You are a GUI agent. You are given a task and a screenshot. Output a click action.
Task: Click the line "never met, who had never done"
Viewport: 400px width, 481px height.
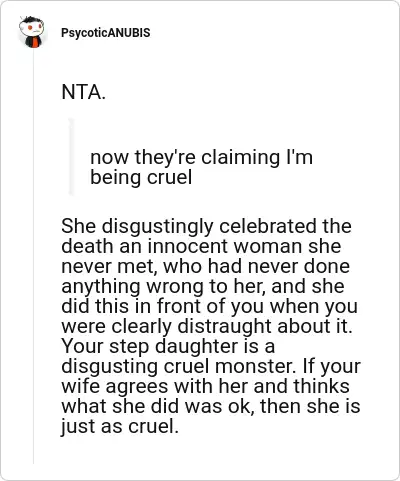[205, 266]
